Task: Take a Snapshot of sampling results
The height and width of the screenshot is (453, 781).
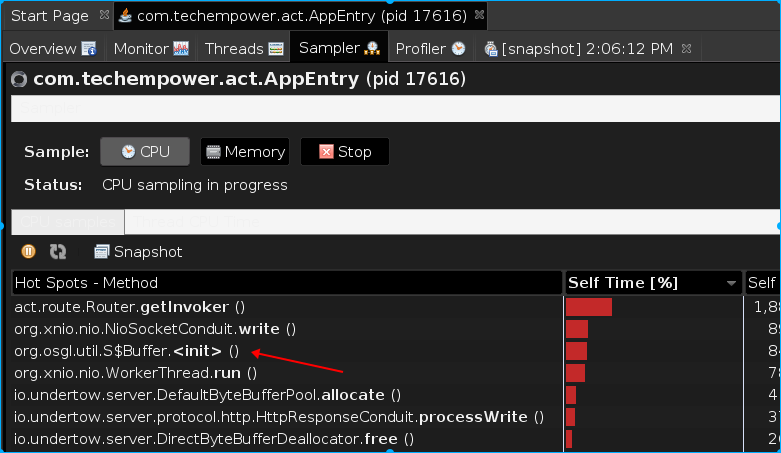Action: click(x=138, y=252)
